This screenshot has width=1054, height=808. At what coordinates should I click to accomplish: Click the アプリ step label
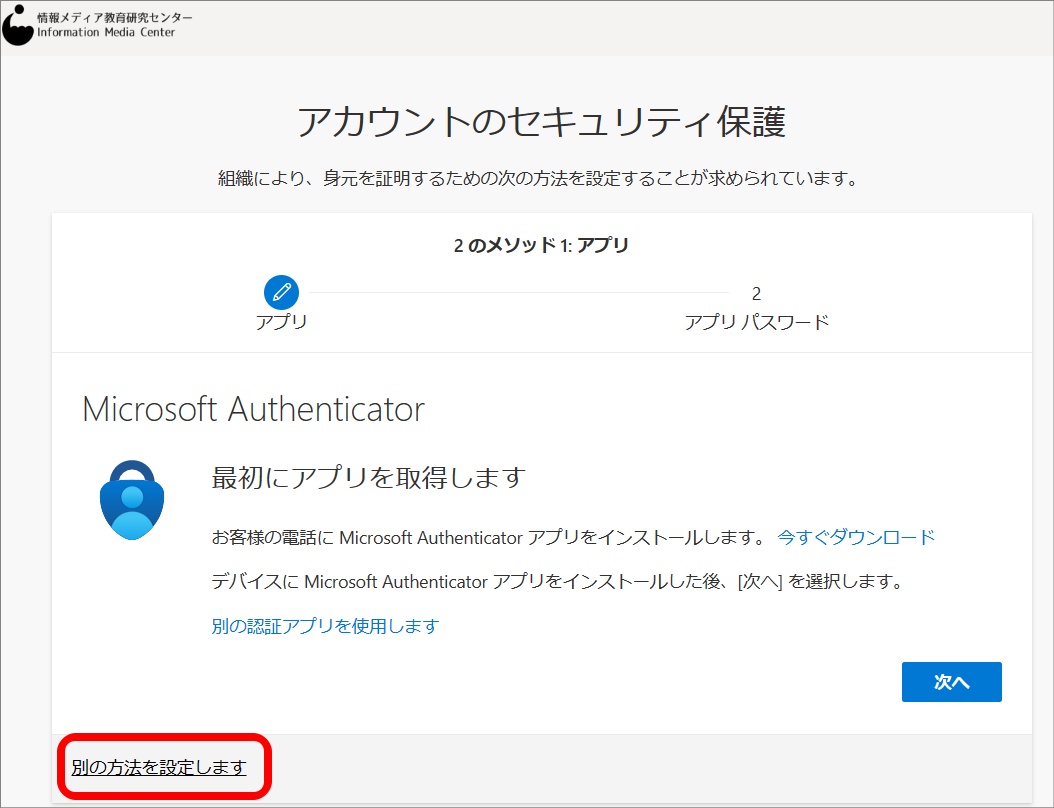(281, 322)
